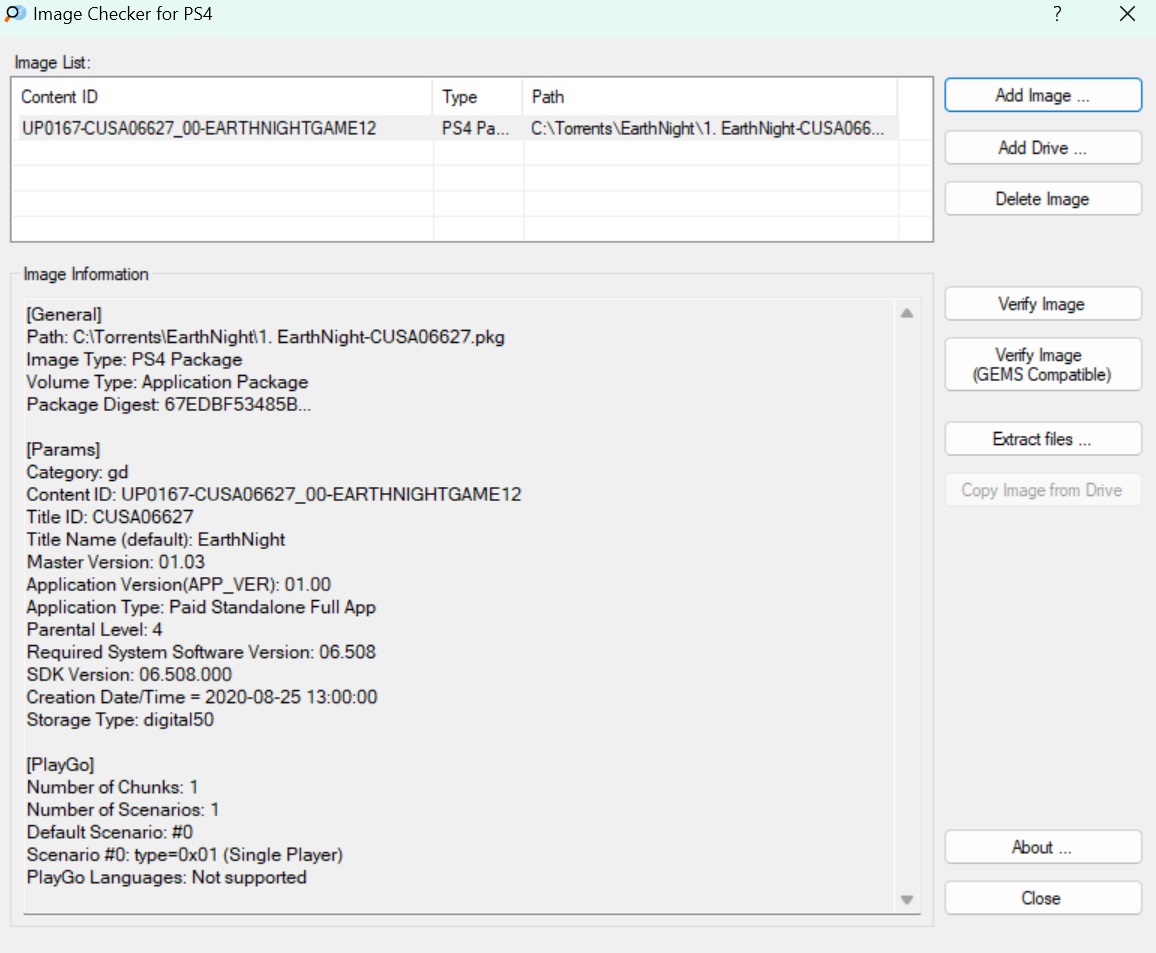Close the window with the X button
Image resolution: width=1156 pixels, height=953 pixels.
tap(1127, 14)
